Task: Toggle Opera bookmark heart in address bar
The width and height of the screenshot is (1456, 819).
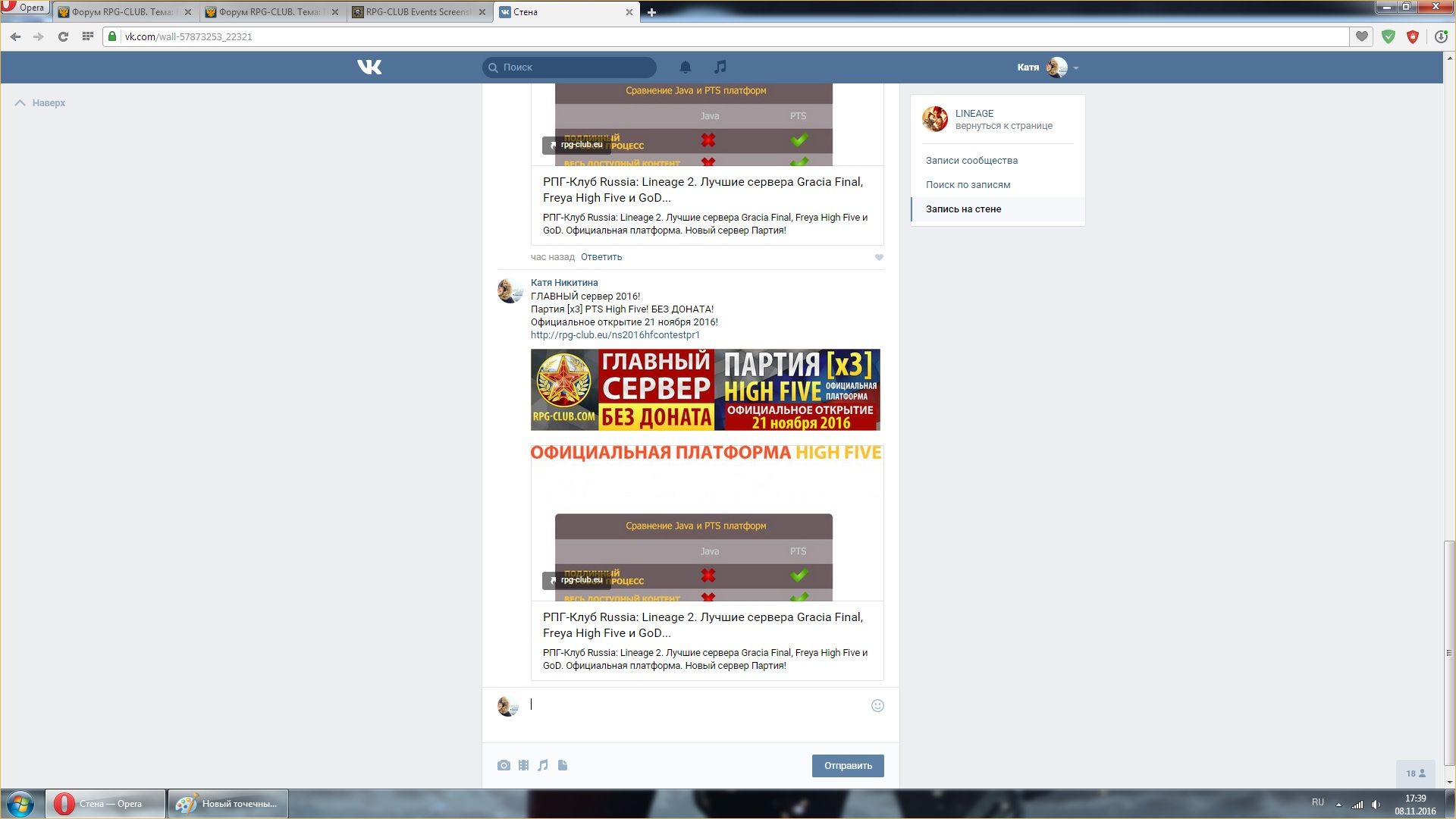Action: pos(1362,36)
